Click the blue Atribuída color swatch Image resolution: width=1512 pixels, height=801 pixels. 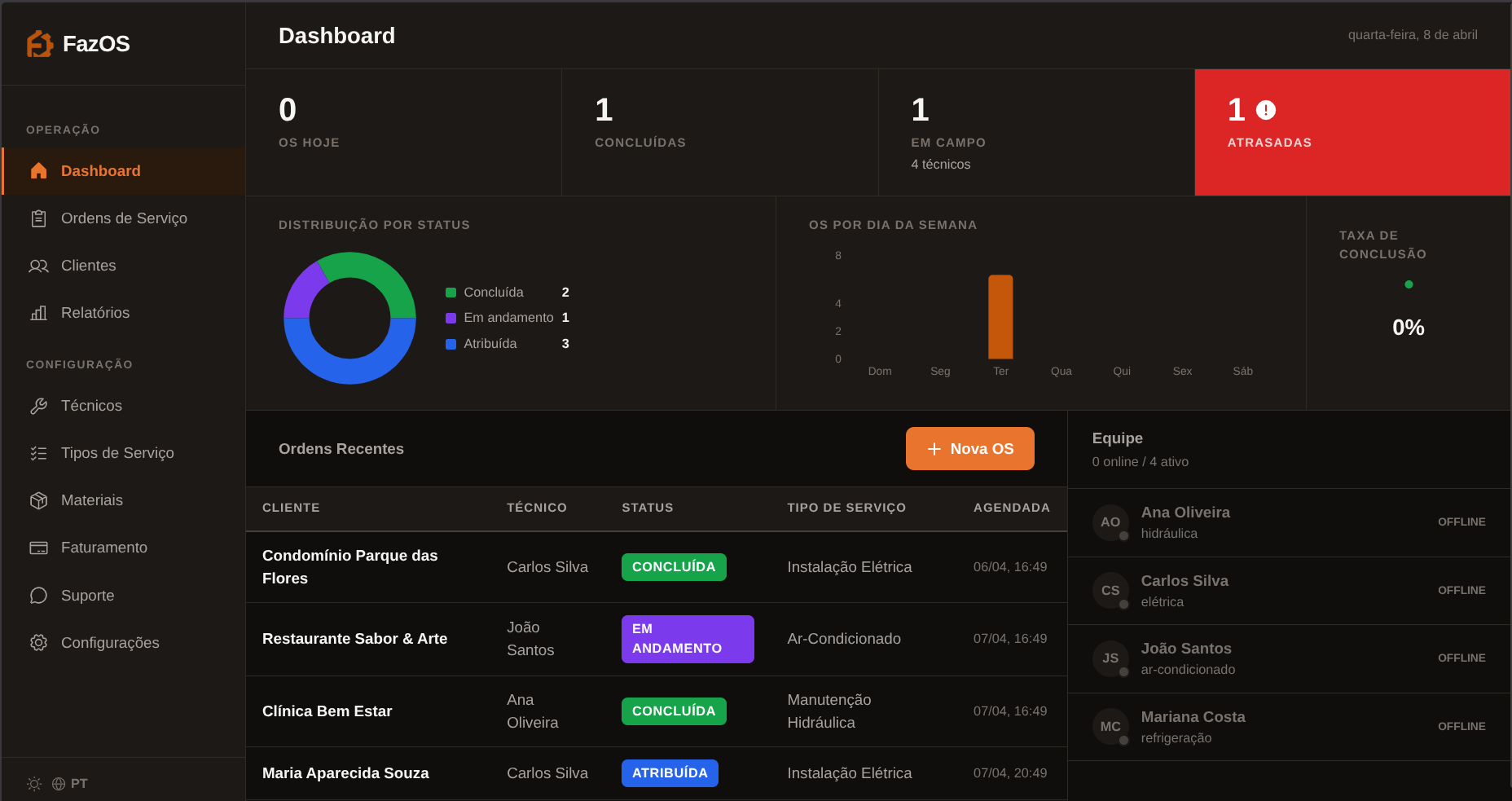[x=451, y=344]
